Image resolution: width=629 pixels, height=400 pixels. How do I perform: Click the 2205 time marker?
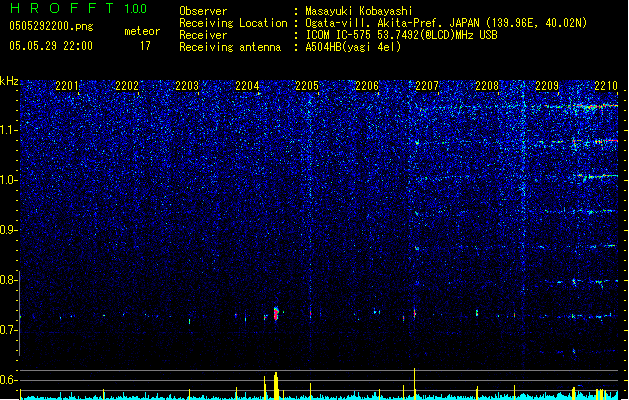click(x=307, y=86)
